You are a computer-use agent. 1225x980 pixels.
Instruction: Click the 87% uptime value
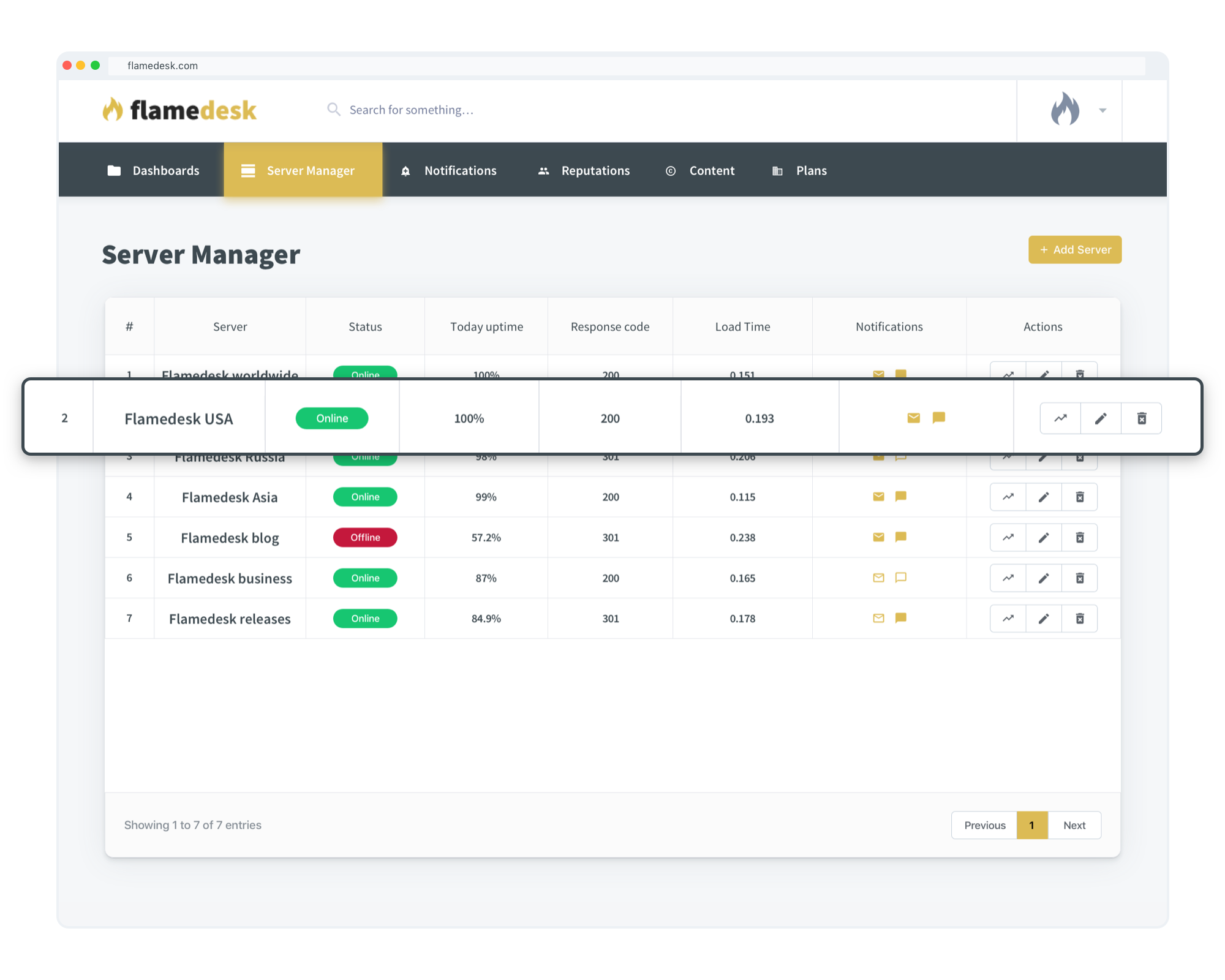[x=486, y=578]
